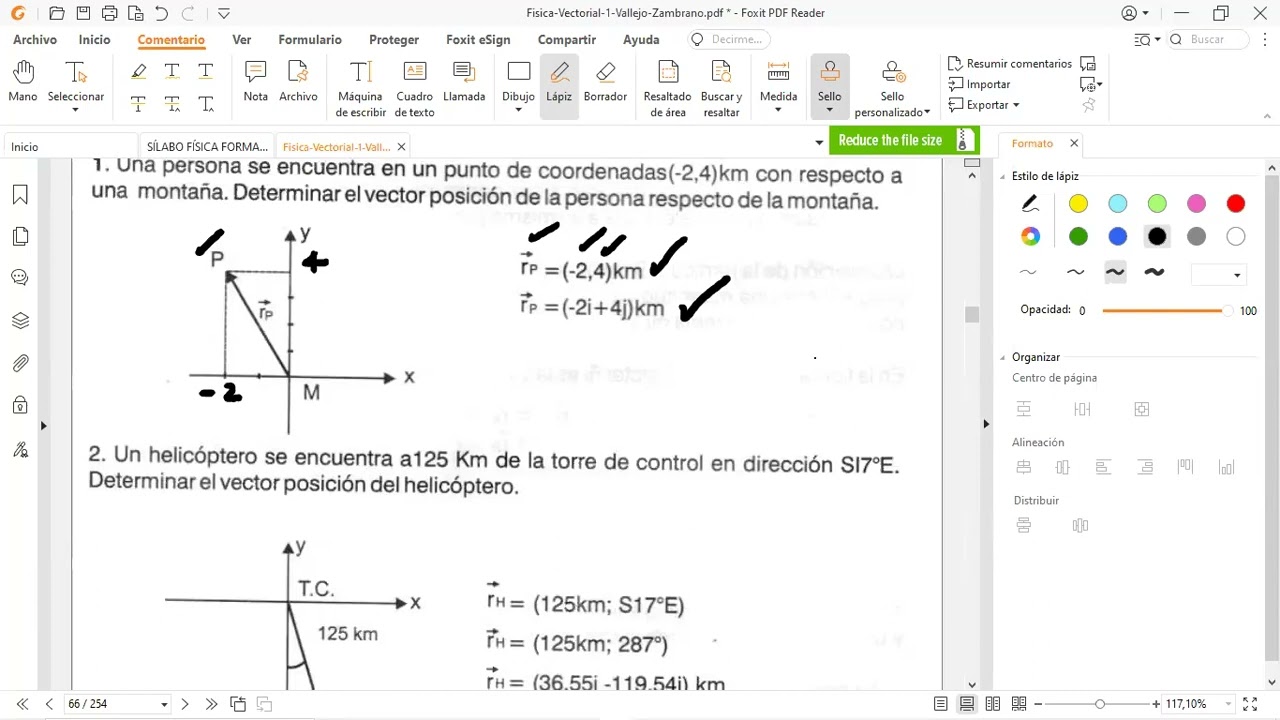Choose thinnest pencil line style
The image size is (1280, 720).
(x=1028, y=272)
